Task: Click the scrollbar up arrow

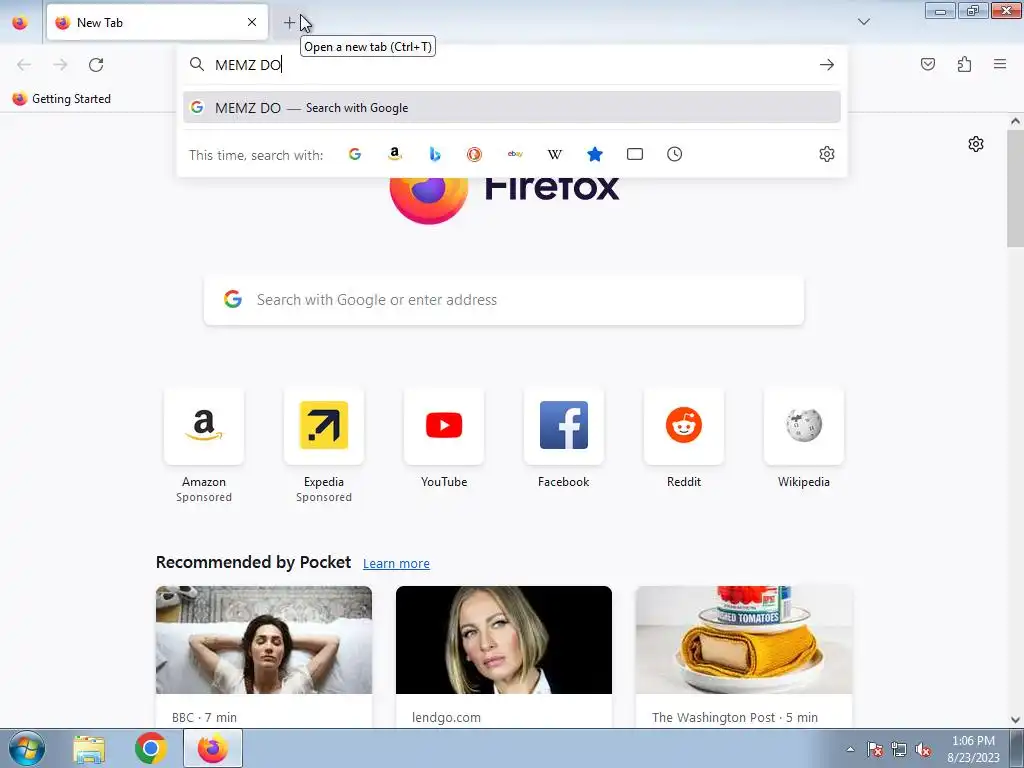Action: [1015, 121]
